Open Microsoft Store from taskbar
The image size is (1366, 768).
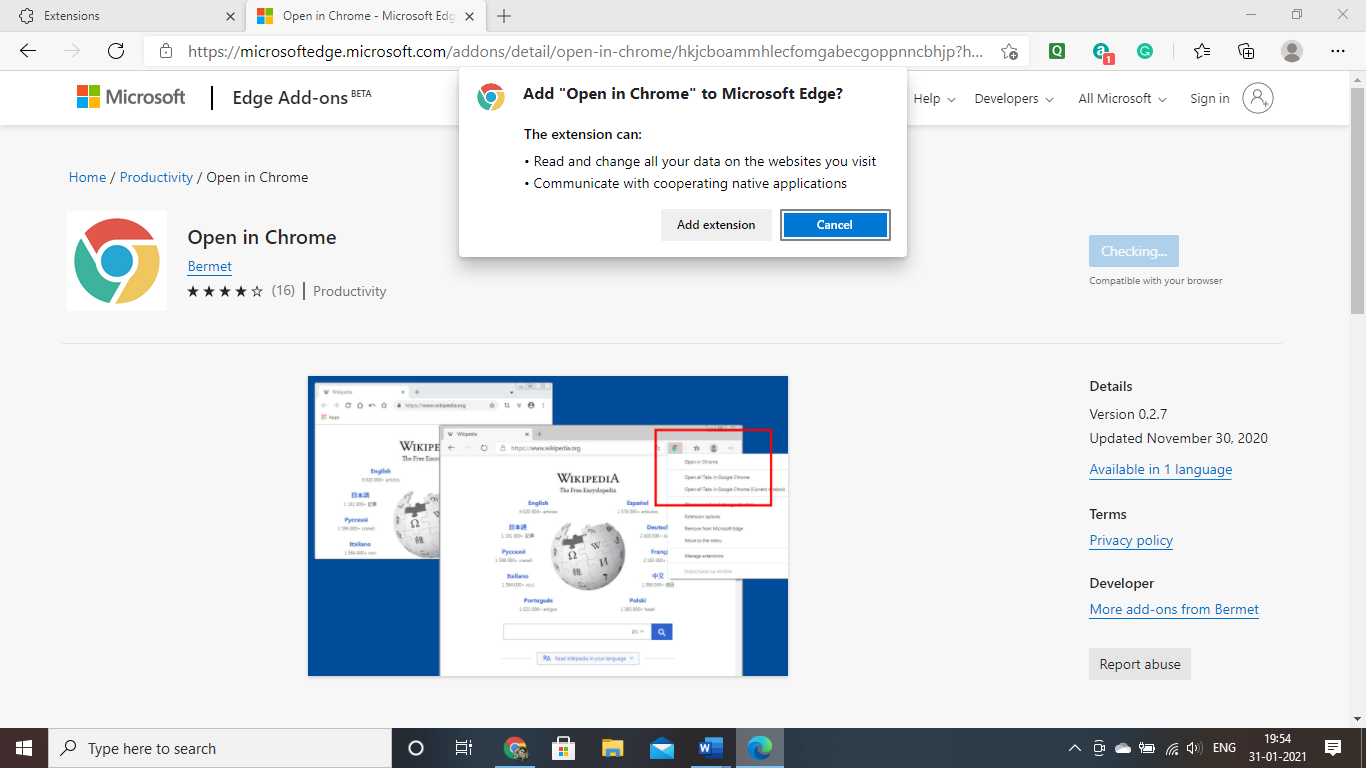[x=563, y=748]
